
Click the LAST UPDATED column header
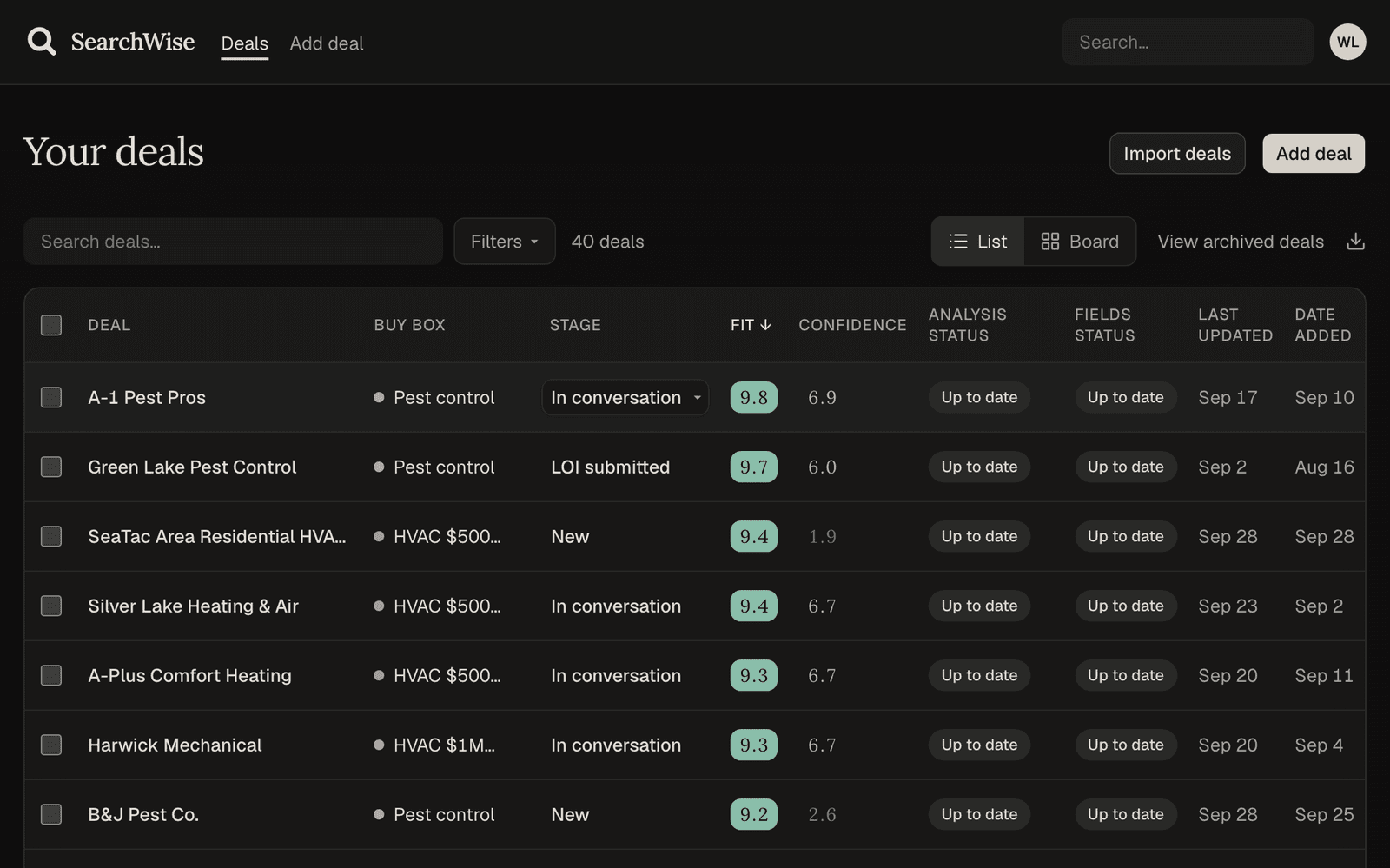1235,325
